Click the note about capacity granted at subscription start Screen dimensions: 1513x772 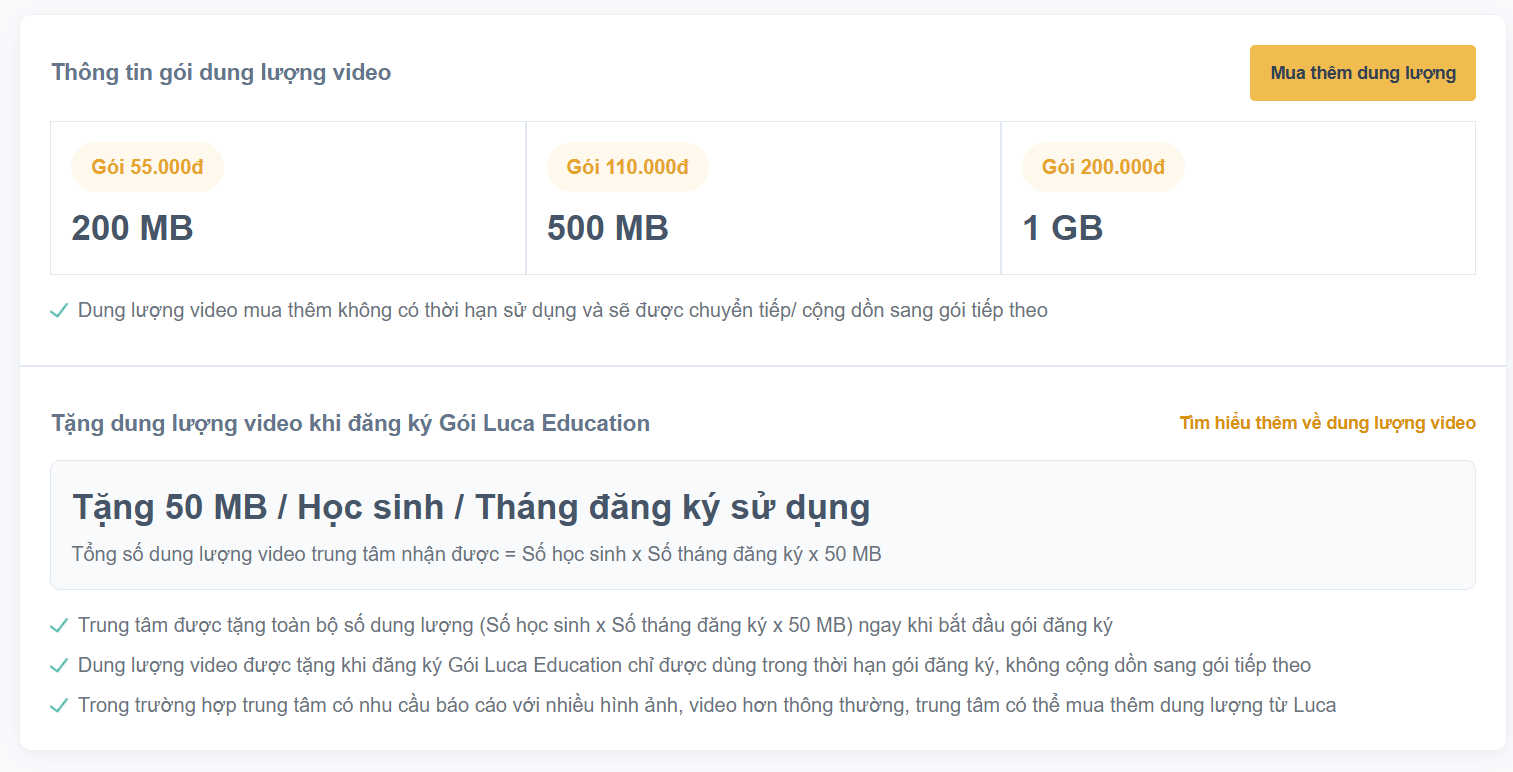(x=595, y=625)
